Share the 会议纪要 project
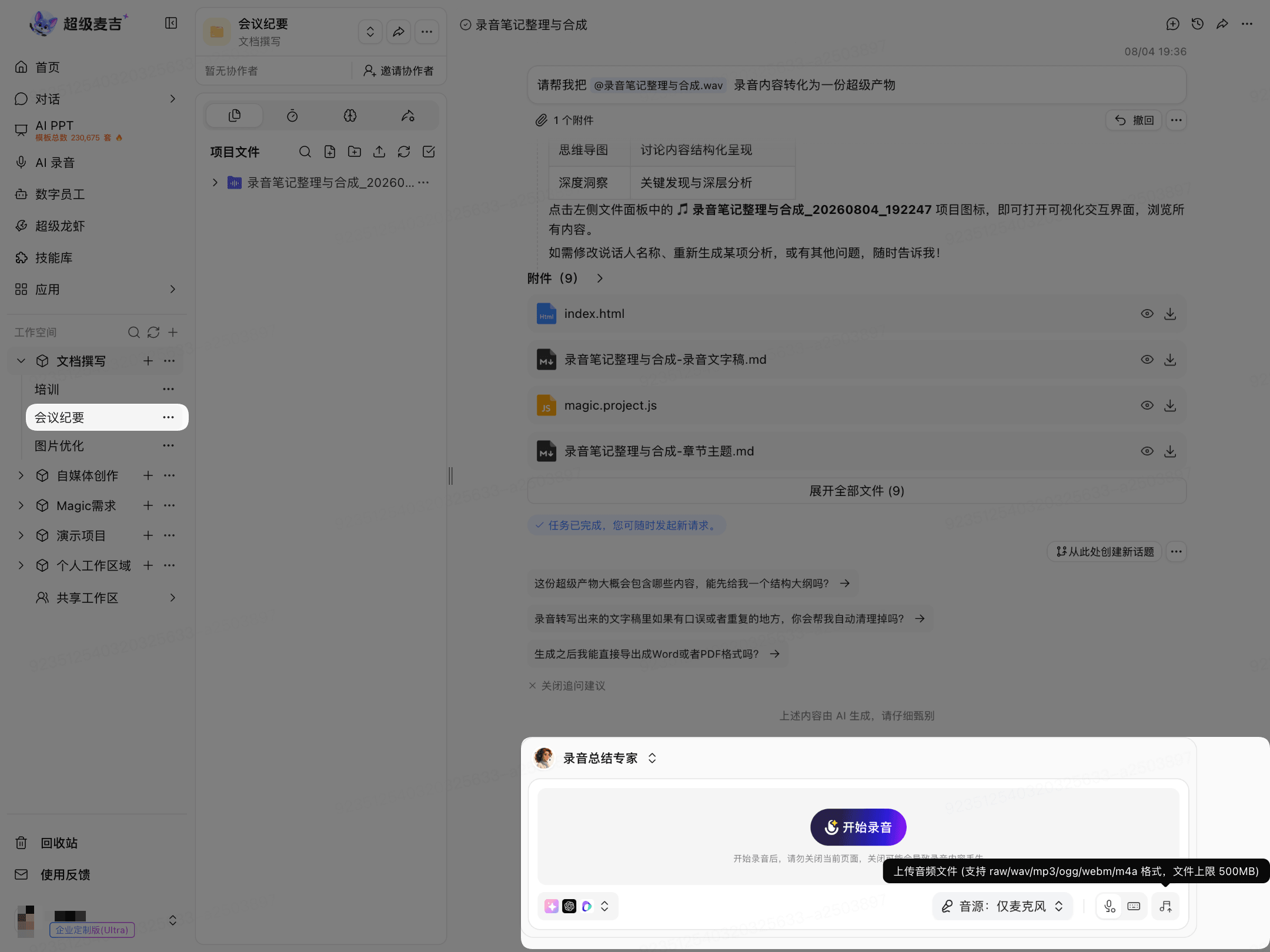 [x=399, y=32]
